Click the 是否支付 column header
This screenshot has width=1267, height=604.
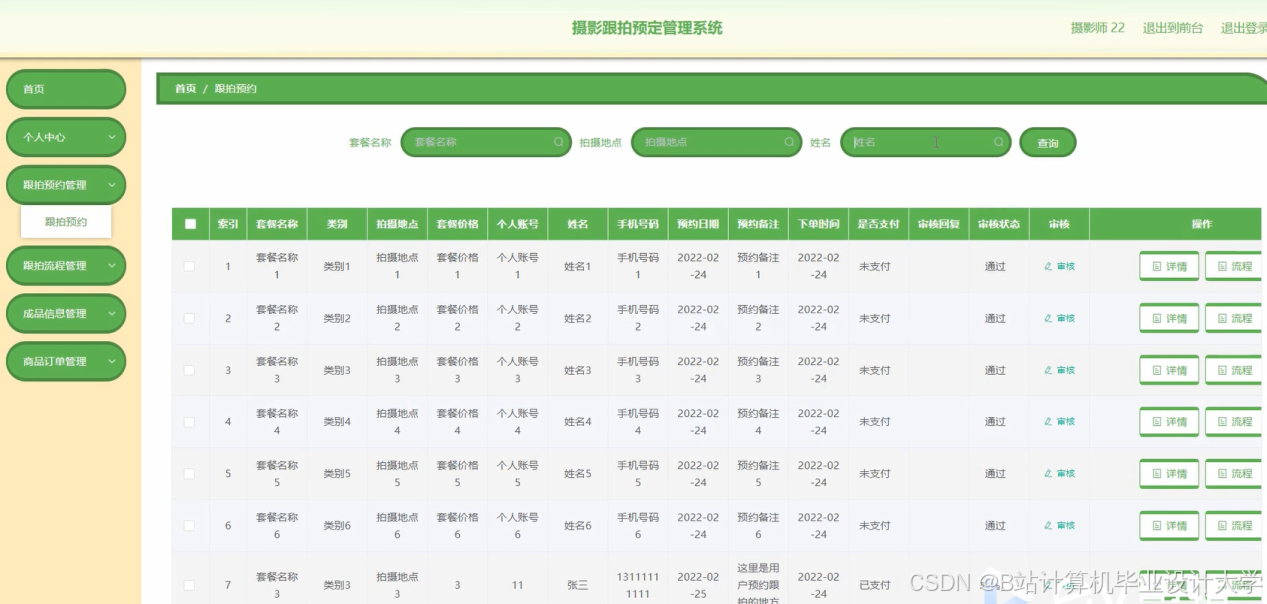coord(878,224)
